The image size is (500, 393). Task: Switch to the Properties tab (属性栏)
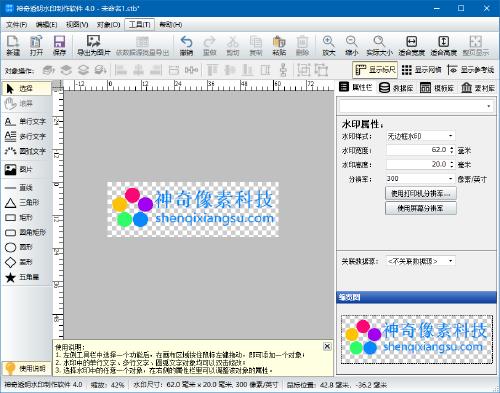[356, 88]
